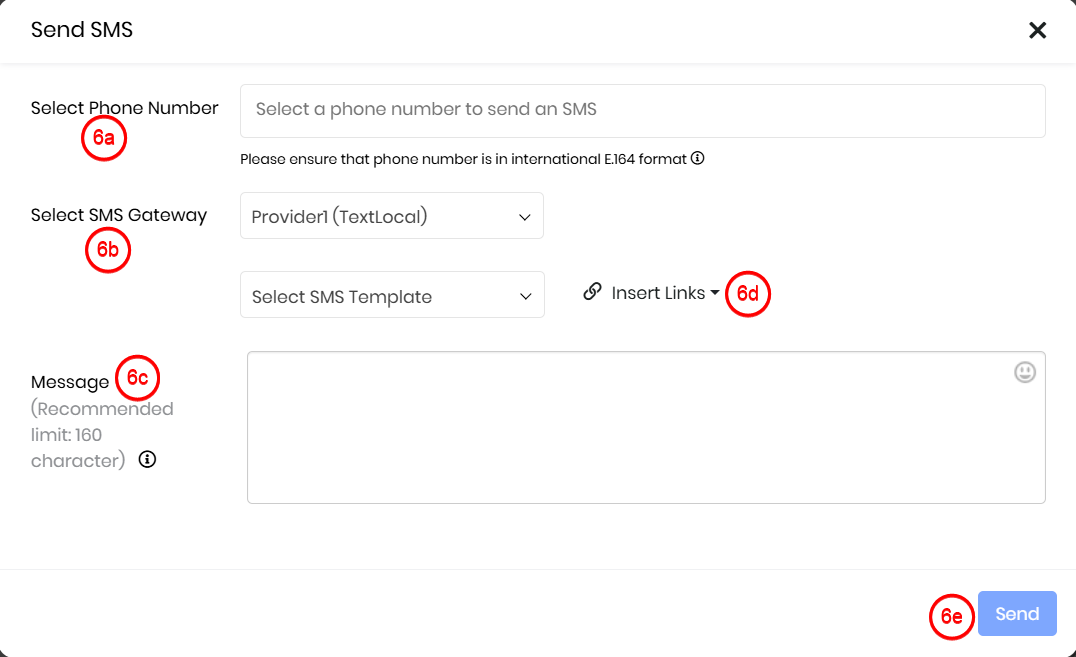Click the Select SMS Gateway label
The image size is (1076, 657).
point(119,216)
